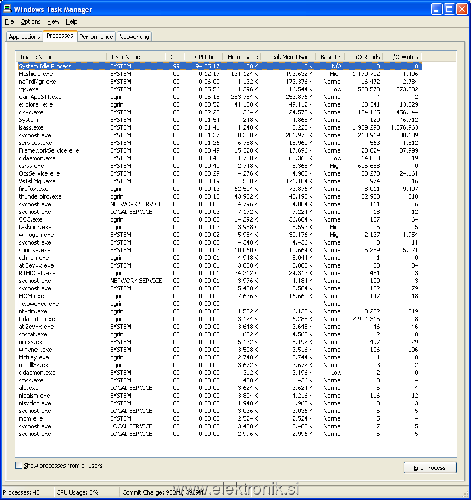Switch to the Performance tab
This screenshot has width=471, height=500.
(96, 37)
